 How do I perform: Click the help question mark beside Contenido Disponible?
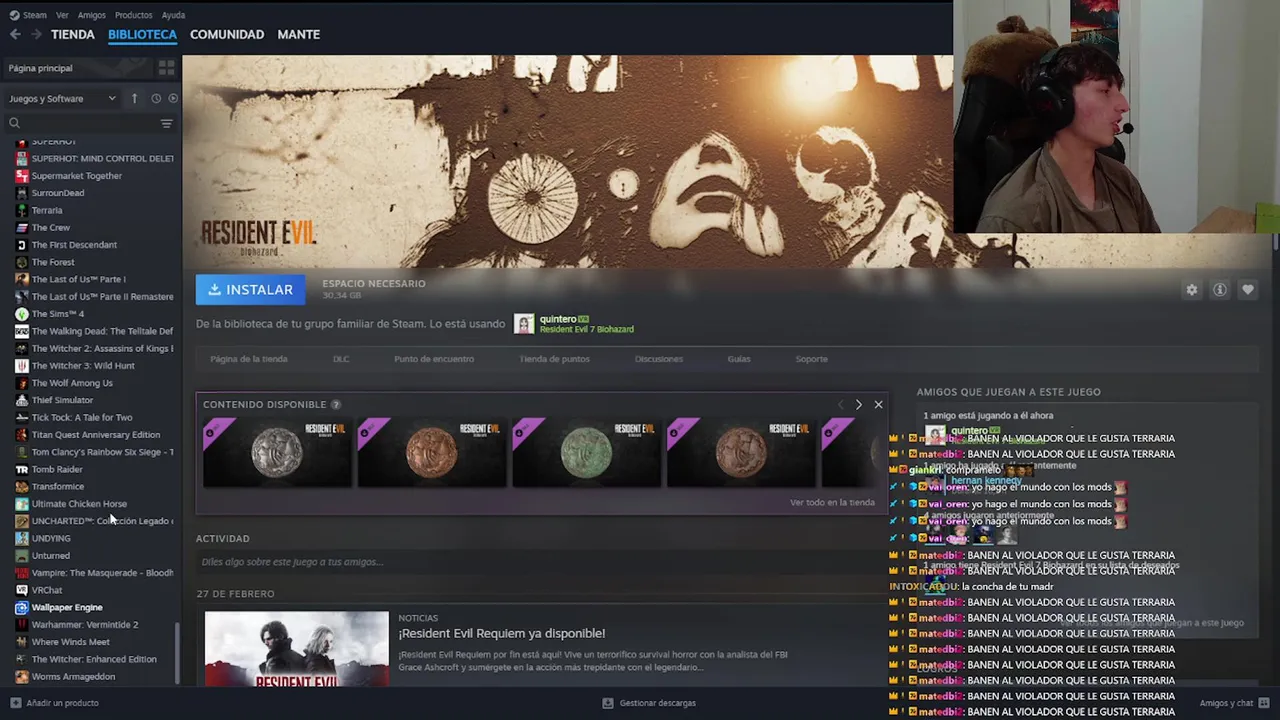click(336, 404)
